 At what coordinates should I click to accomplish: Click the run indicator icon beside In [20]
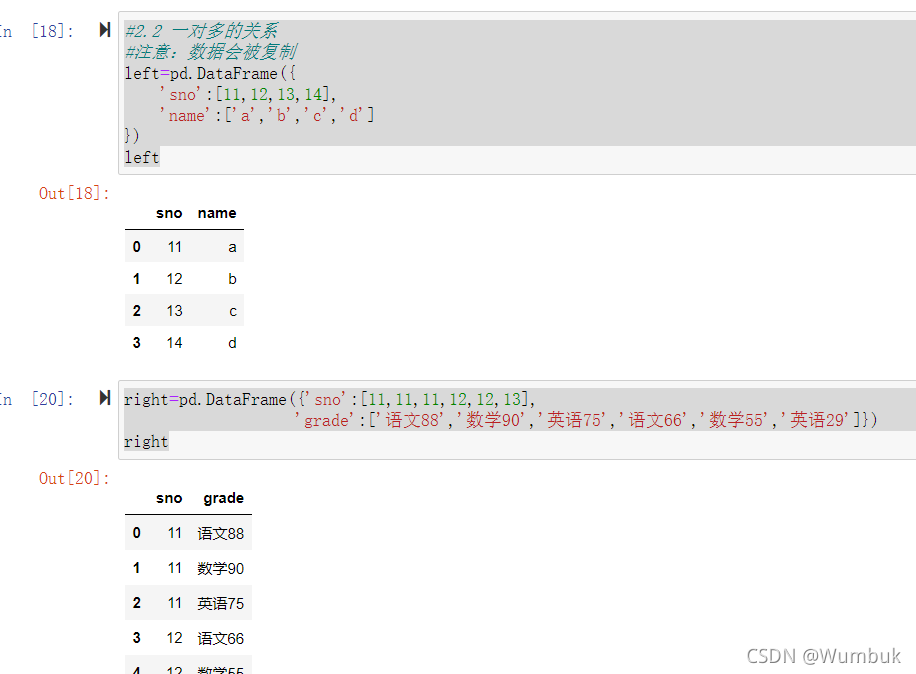coord(104,398)
